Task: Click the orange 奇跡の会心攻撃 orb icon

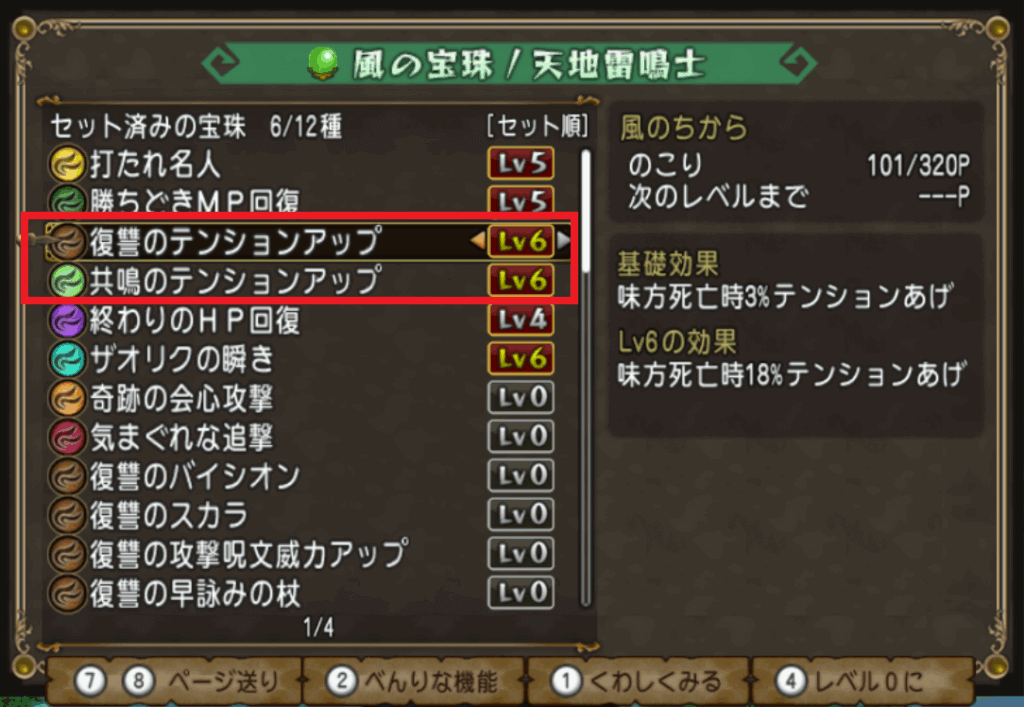Action: point(67,398)
